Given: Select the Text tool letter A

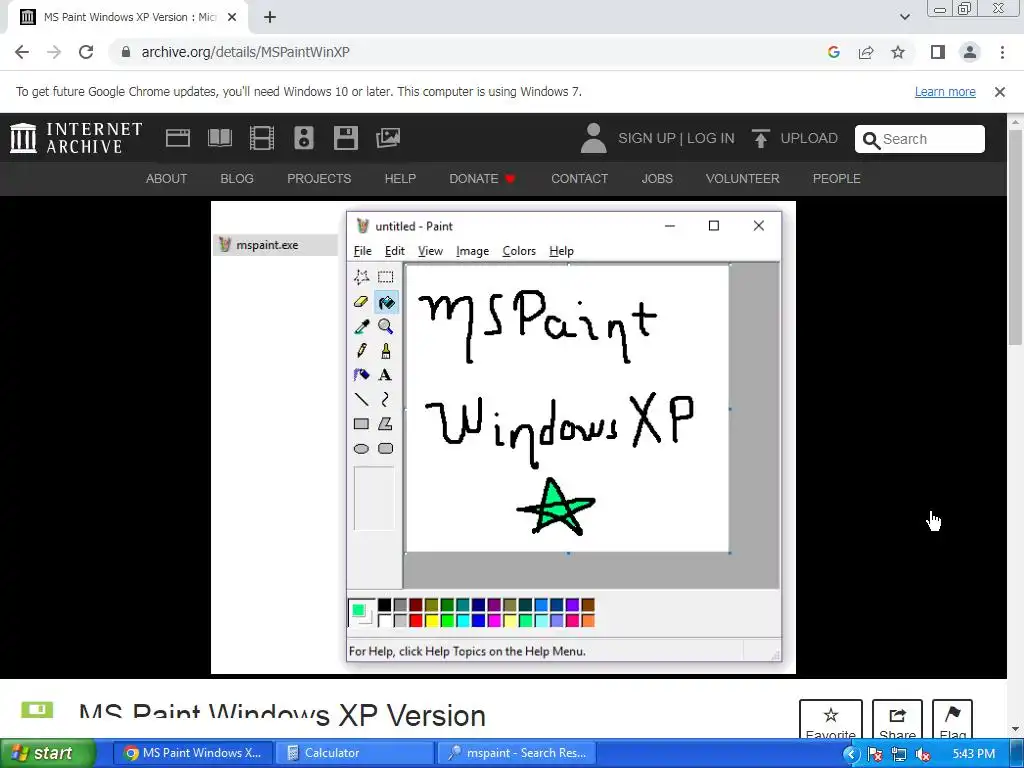Looking at the screenshot, I should [x=386, y=375].
